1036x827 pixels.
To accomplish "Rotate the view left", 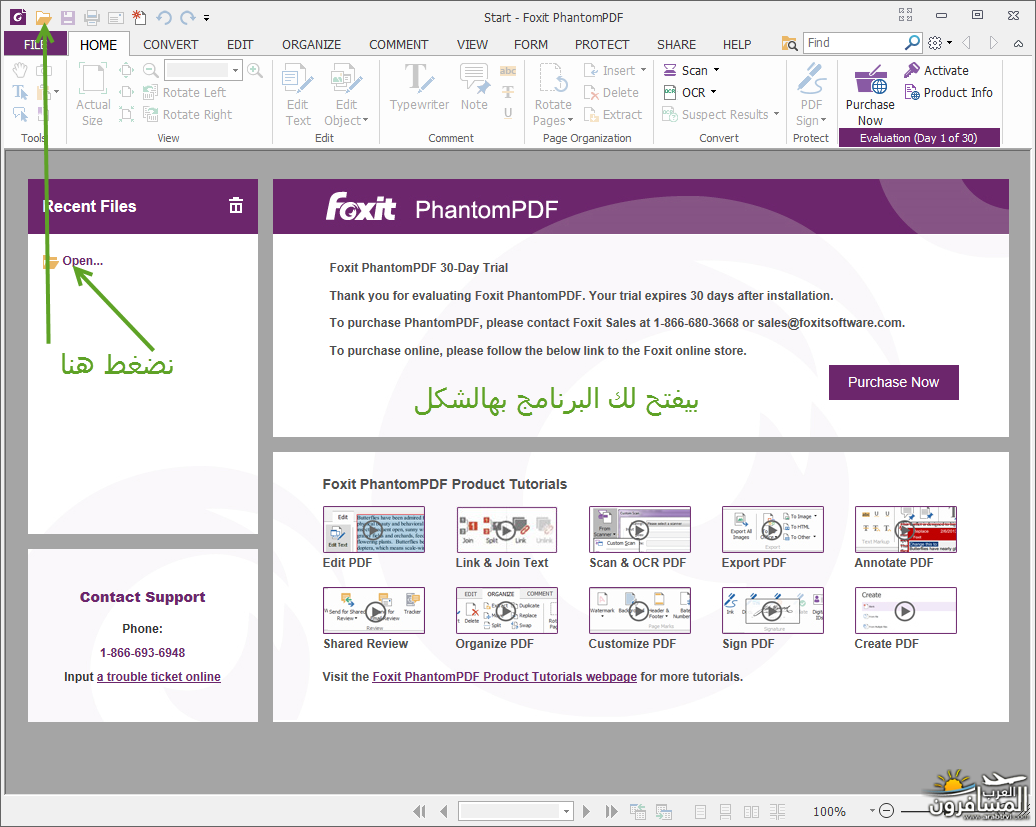I will (x=187, y=92).
